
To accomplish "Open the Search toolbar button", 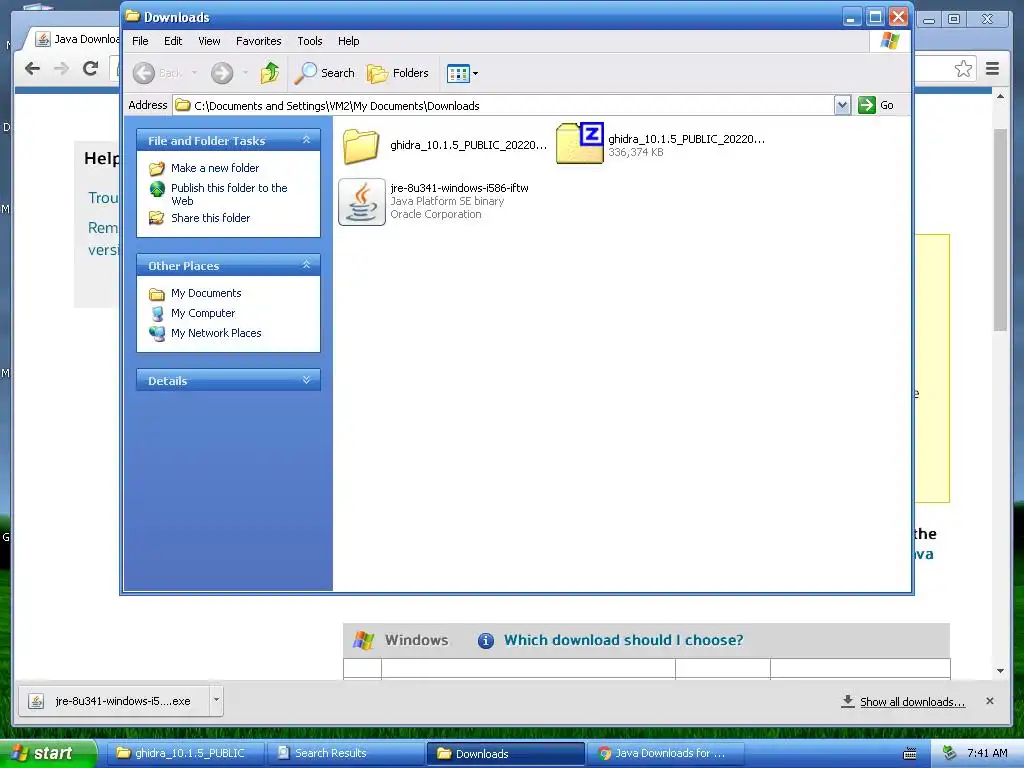I will pyautogui.click(x=325, y=73).
